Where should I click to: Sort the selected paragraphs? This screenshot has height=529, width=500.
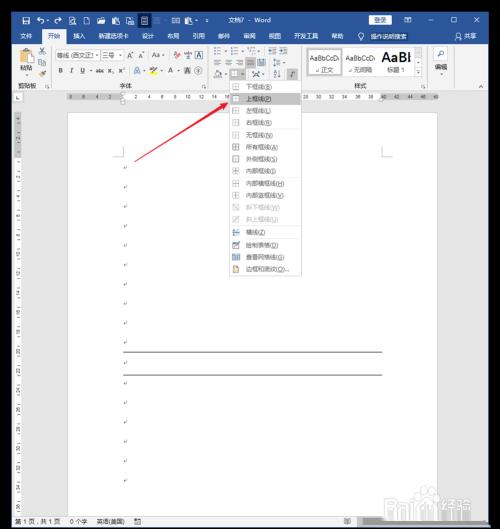[x=277, y=74]
